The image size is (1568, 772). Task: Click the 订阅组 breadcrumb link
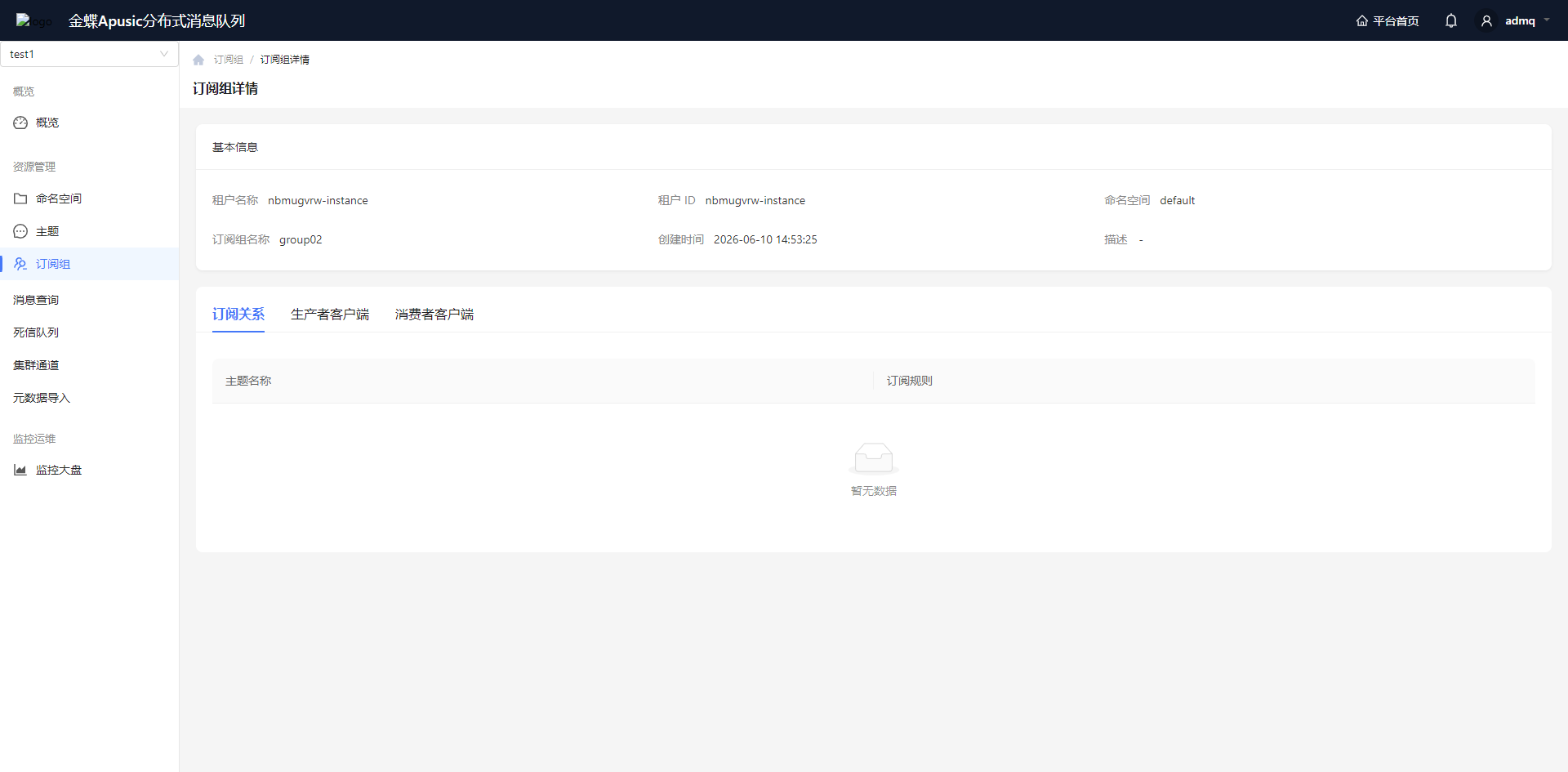click(x=229, y=60)
